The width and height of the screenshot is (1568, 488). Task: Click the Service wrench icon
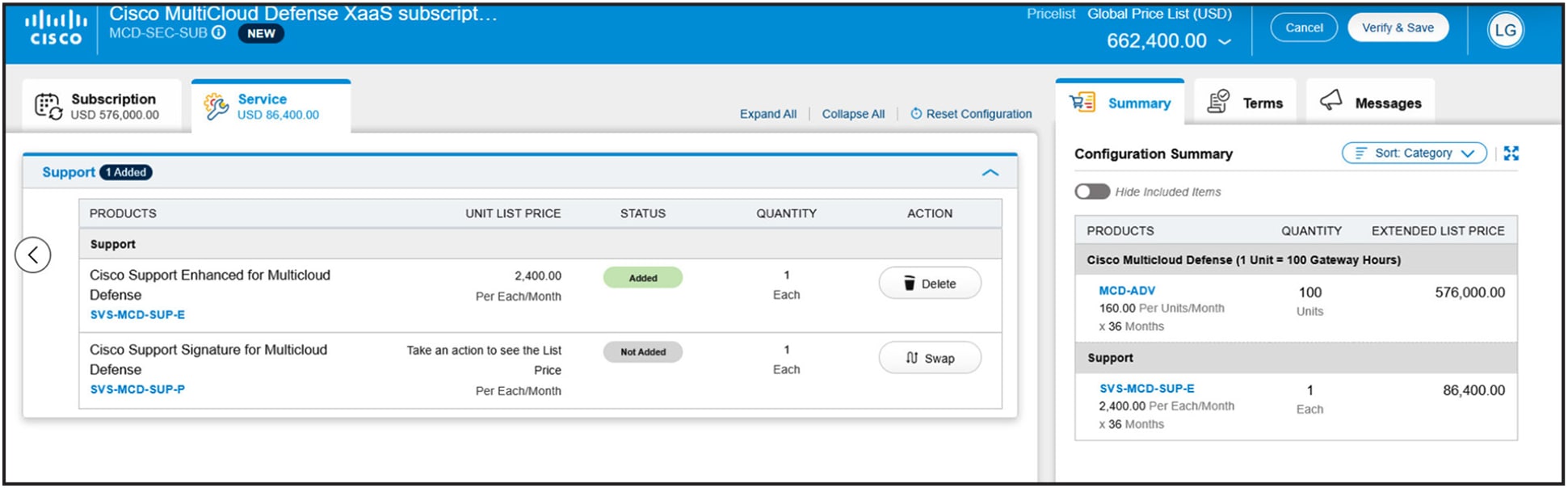pyautogui.click(x=216, y=106)
